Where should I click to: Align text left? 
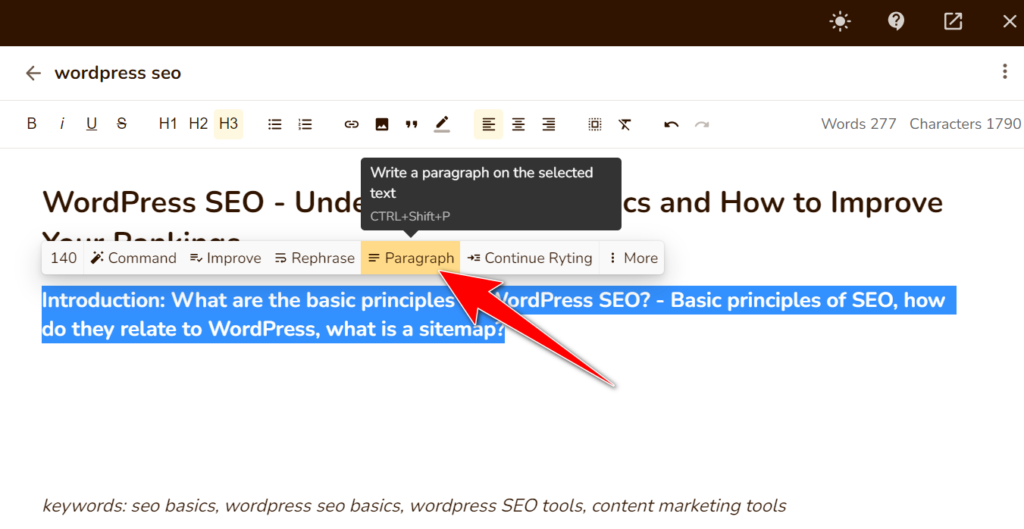click(488, 124)
